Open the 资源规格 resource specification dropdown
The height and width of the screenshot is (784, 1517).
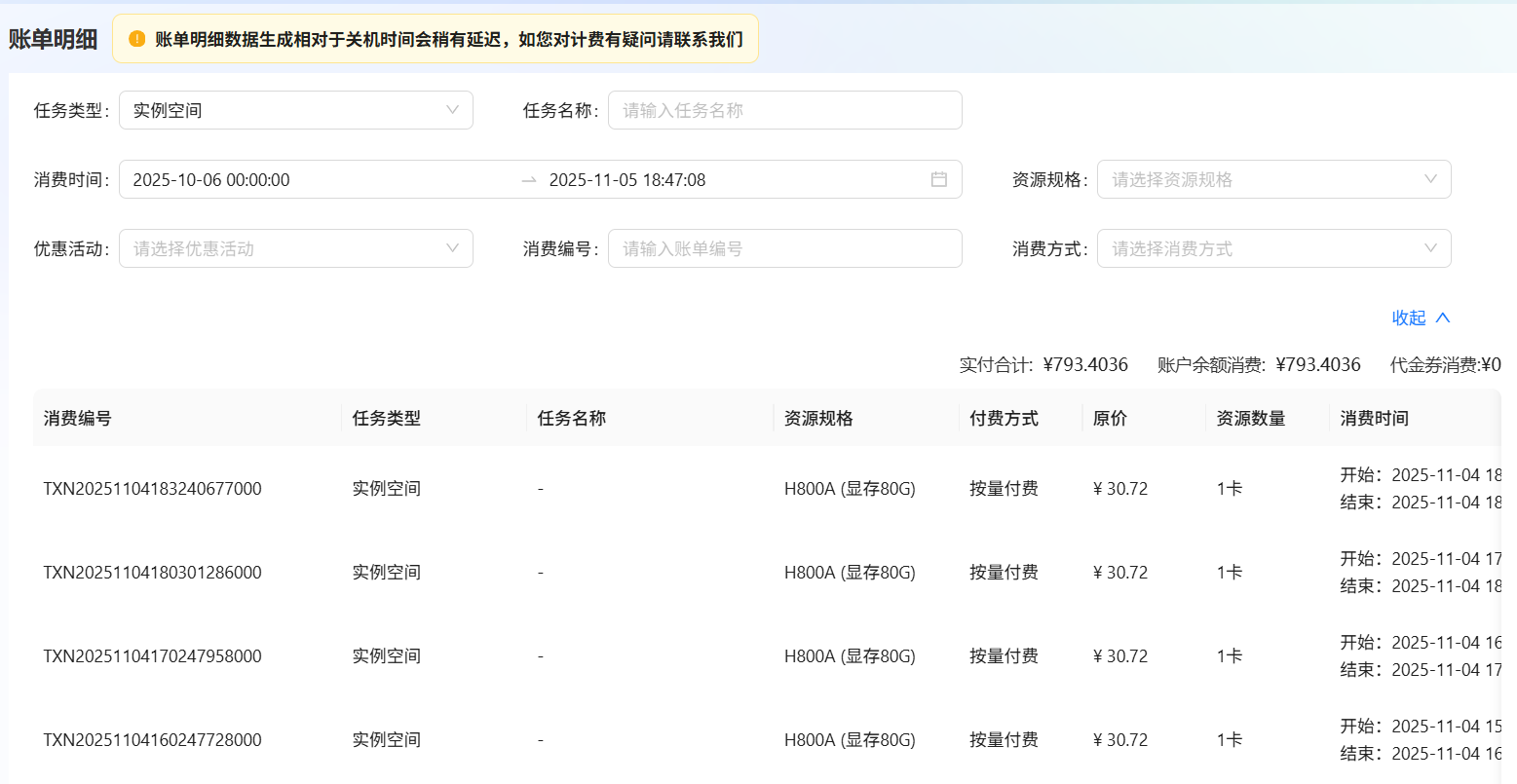click(x=1267, y=179)
